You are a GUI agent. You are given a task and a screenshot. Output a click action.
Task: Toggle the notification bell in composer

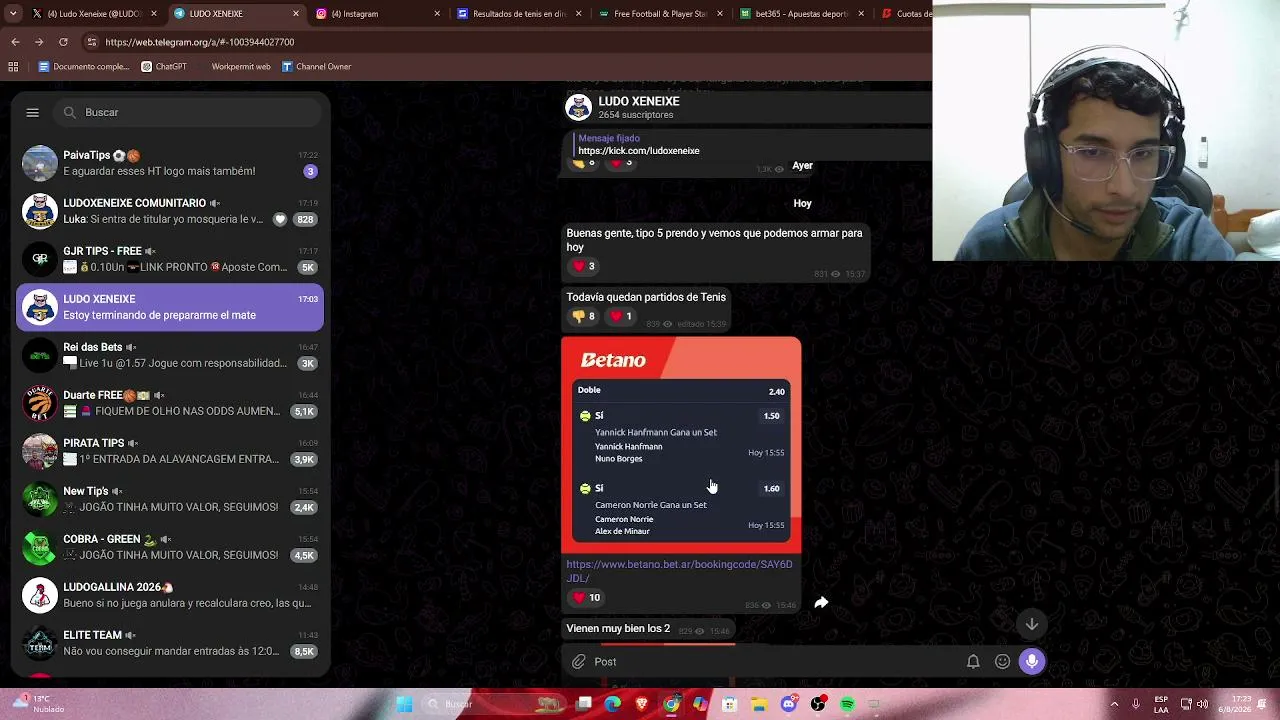coord(973,662)
